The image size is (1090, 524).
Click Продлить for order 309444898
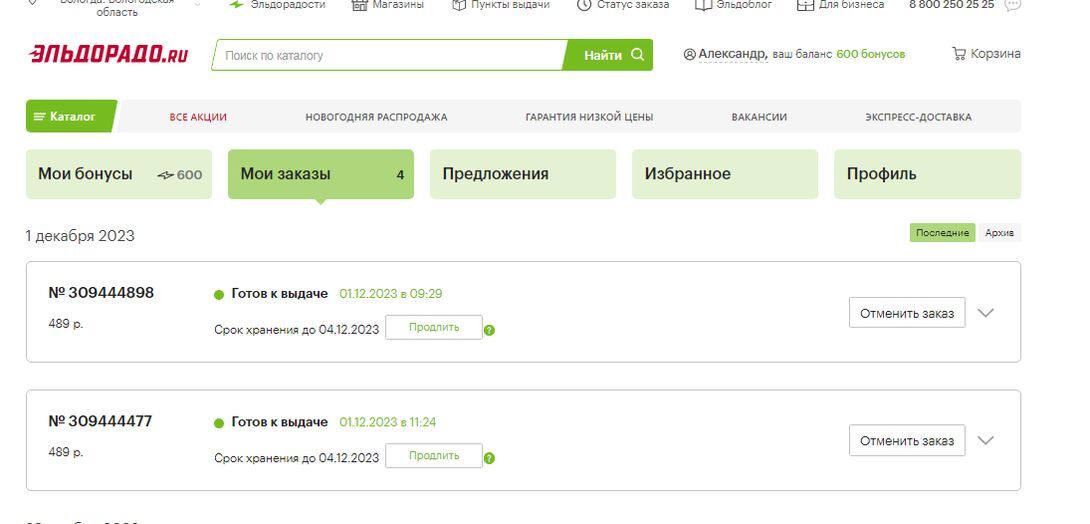click(x=434, y=327)
